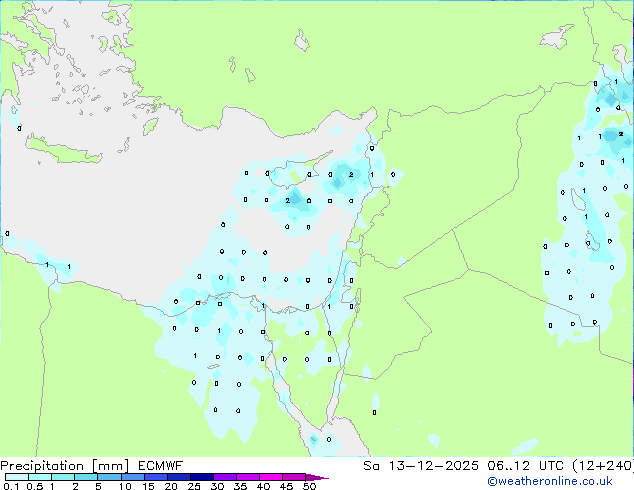Pick the 15–20 mm legend color box

point(156,477)
